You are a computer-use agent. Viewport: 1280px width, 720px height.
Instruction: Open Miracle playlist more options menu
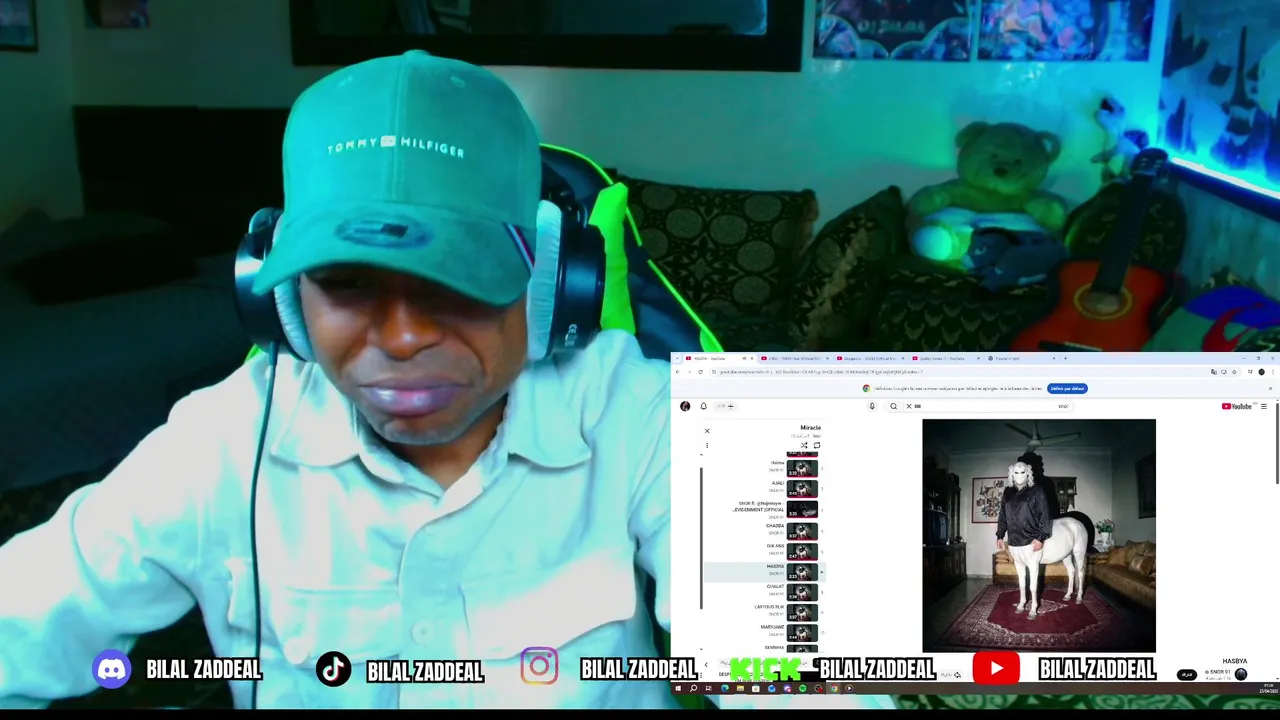click(x=707, y=445)
